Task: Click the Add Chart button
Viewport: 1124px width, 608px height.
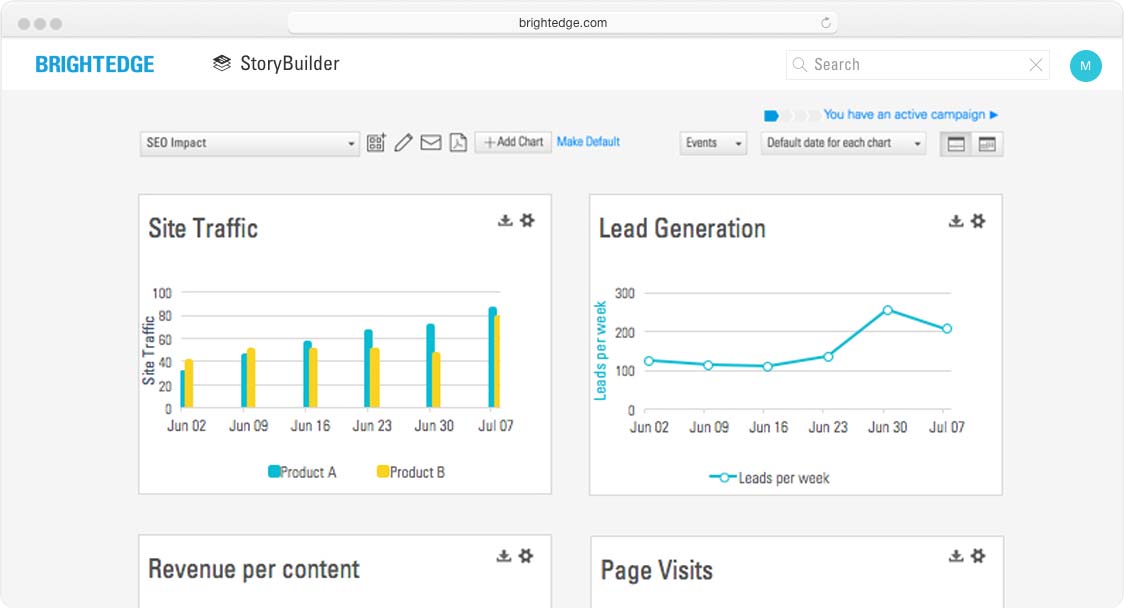Action: pyautogui.click(x=513, y=142)
